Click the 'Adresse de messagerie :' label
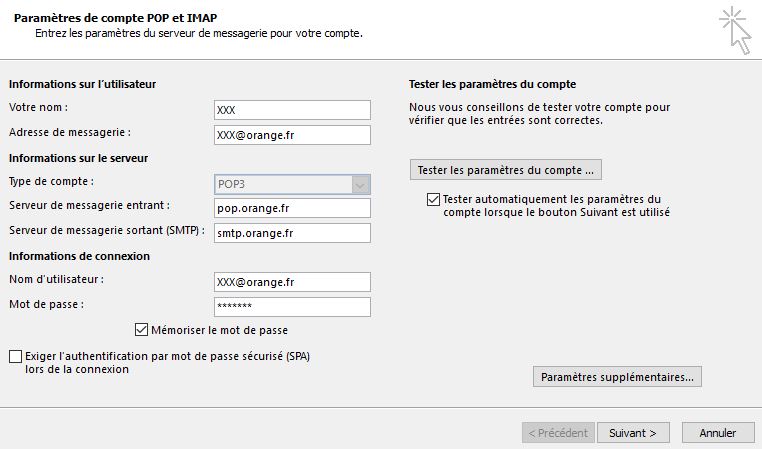The width and height of the screenshot is (762, 449). (x=70, y=132)
